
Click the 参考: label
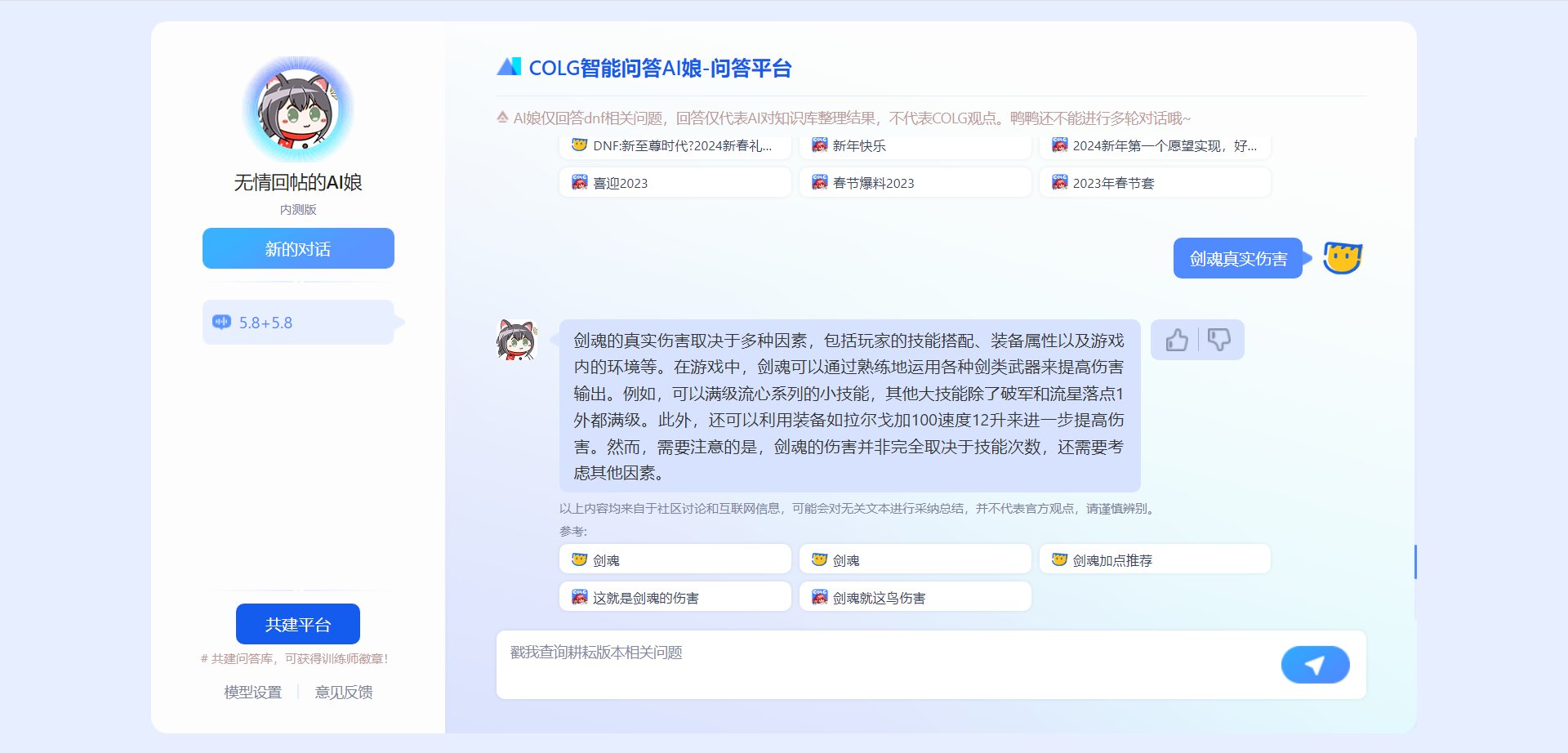pyautogui.click(x=573, y=531)
